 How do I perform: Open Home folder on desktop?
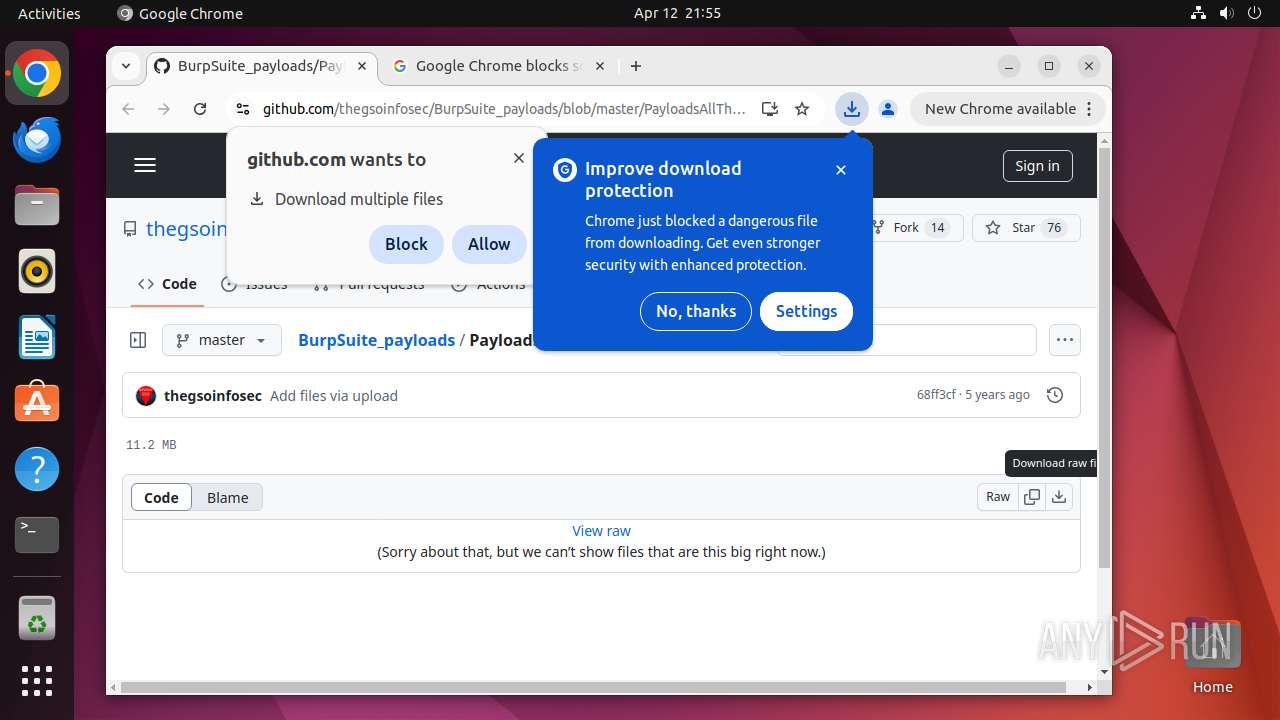[1212, 656]
